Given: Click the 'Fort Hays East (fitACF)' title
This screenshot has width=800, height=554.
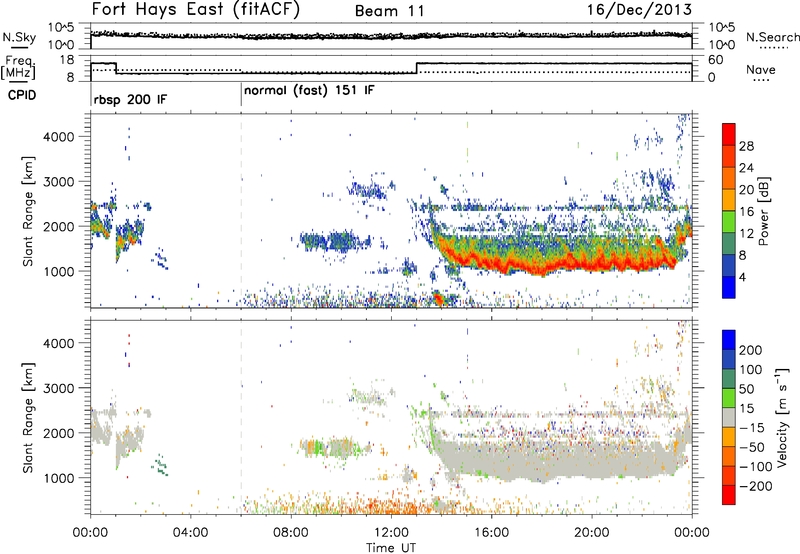Looking at the screenshot, I should point(196,9).
